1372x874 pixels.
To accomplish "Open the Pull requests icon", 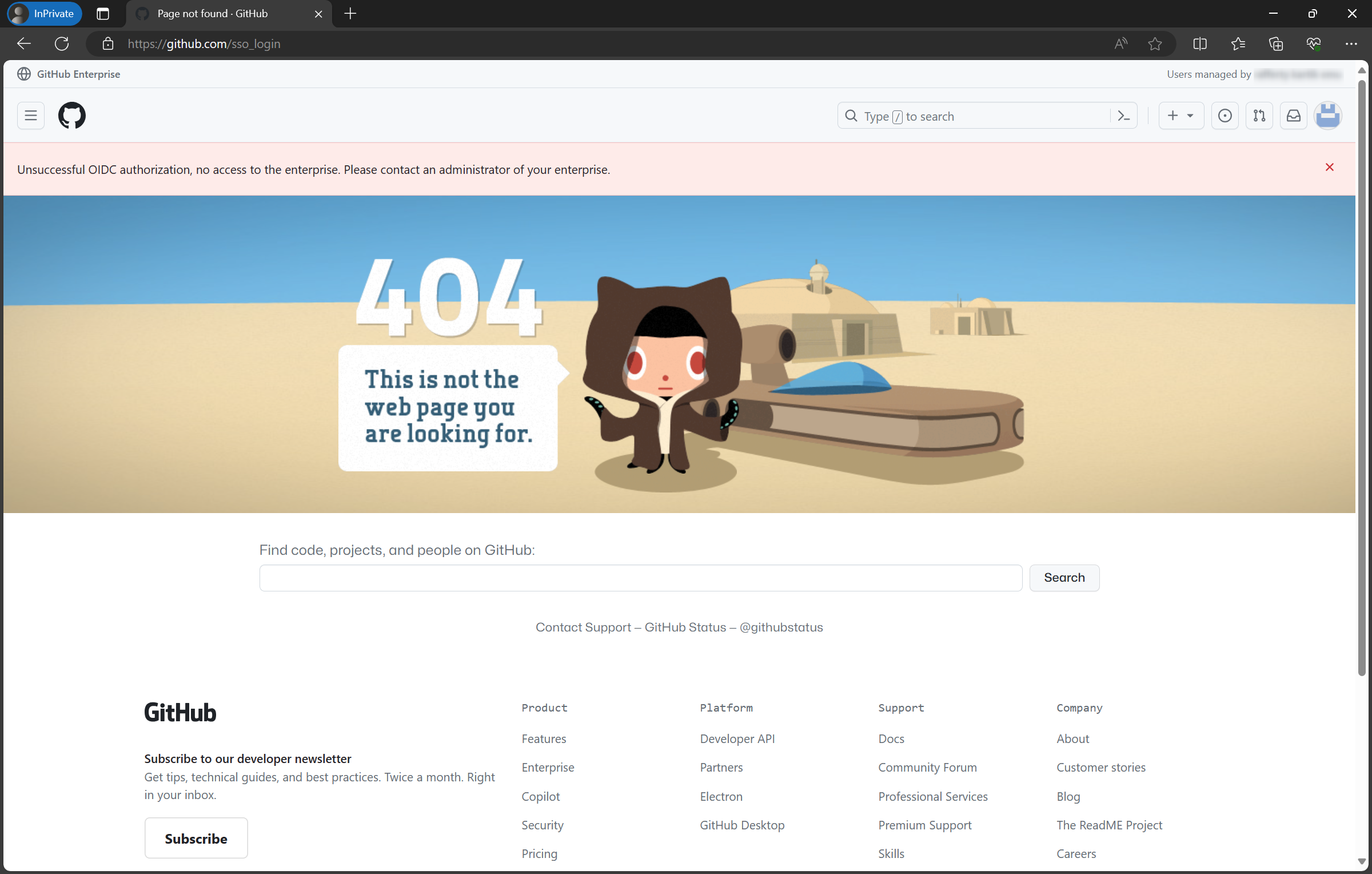I will (x=1259, y=115).
